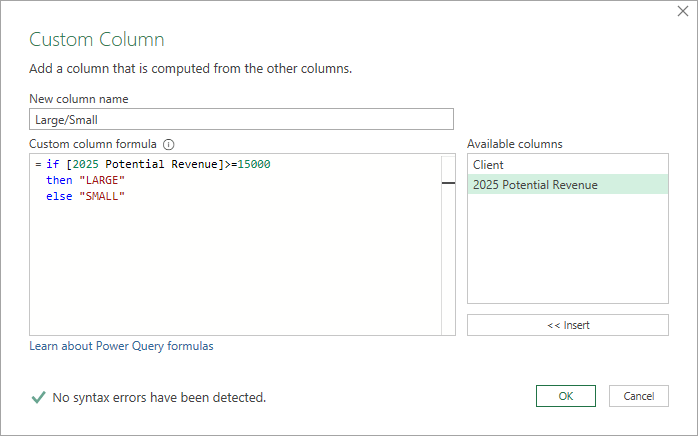Click the 15000 value in the formula
The image size is (698, 436).
pos(253,164)
